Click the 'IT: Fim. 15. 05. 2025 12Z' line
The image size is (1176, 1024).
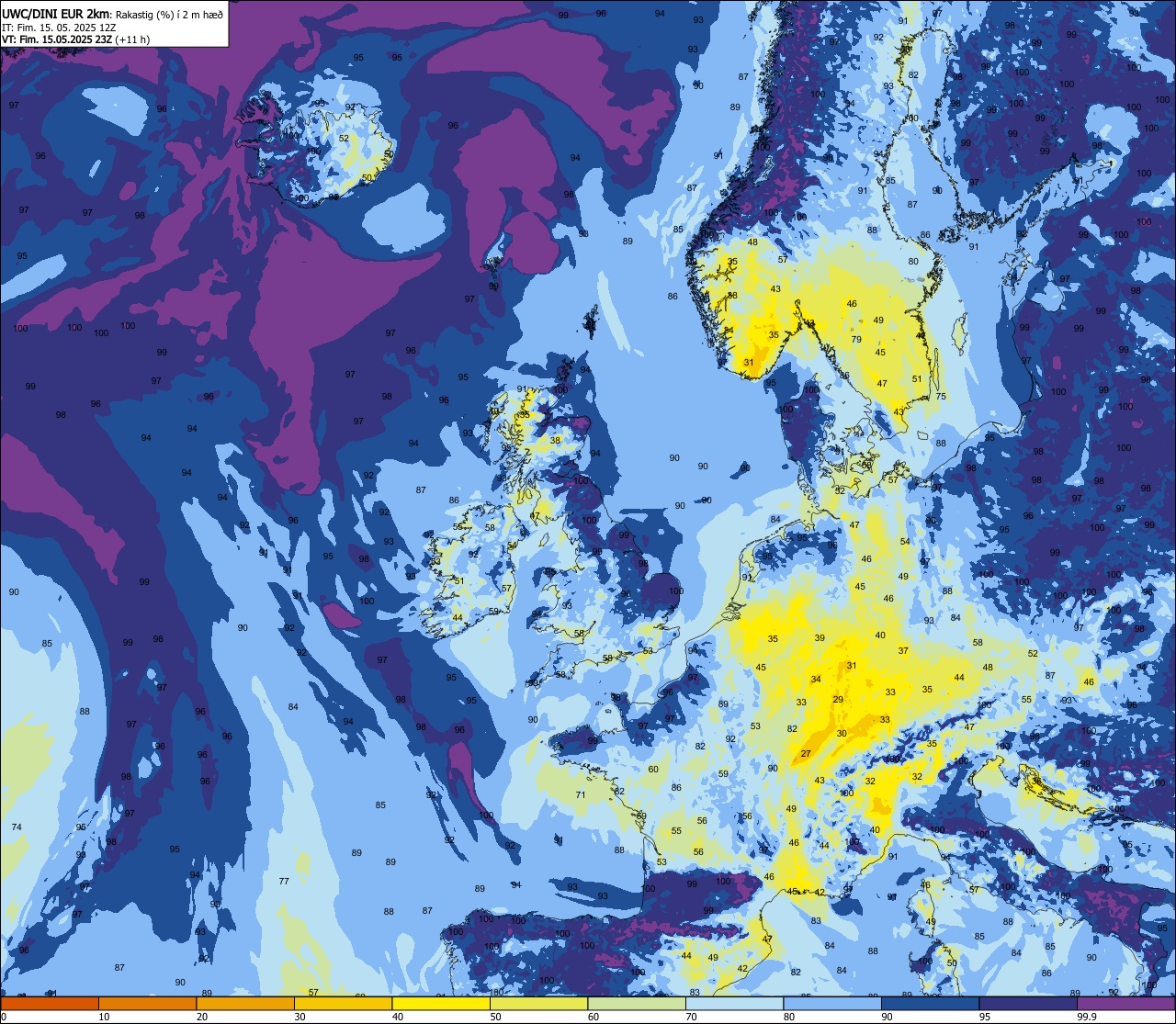pyautogui.click(x=59, y=27)
